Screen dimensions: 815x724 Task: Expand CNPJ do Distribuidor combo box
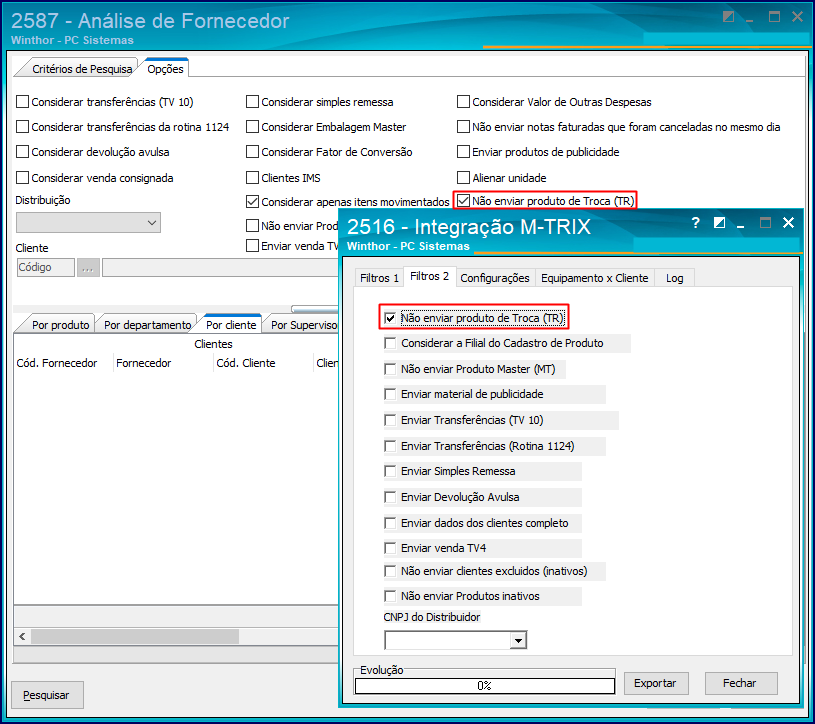click(518, 640)
